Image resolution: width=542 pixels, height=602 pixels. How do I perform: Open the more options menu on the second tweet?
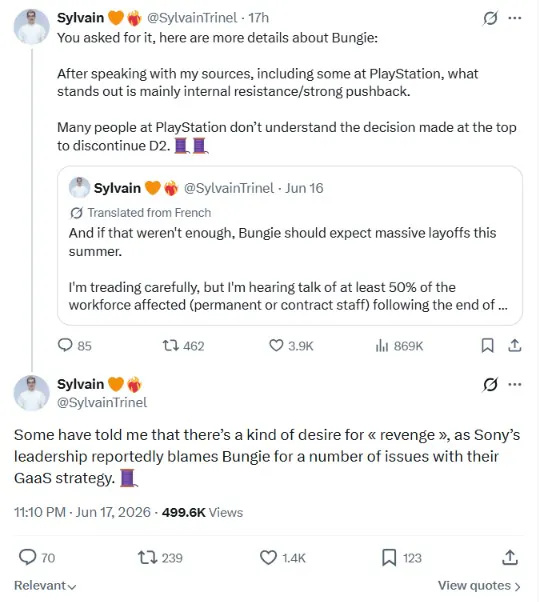tap(514, 384)
